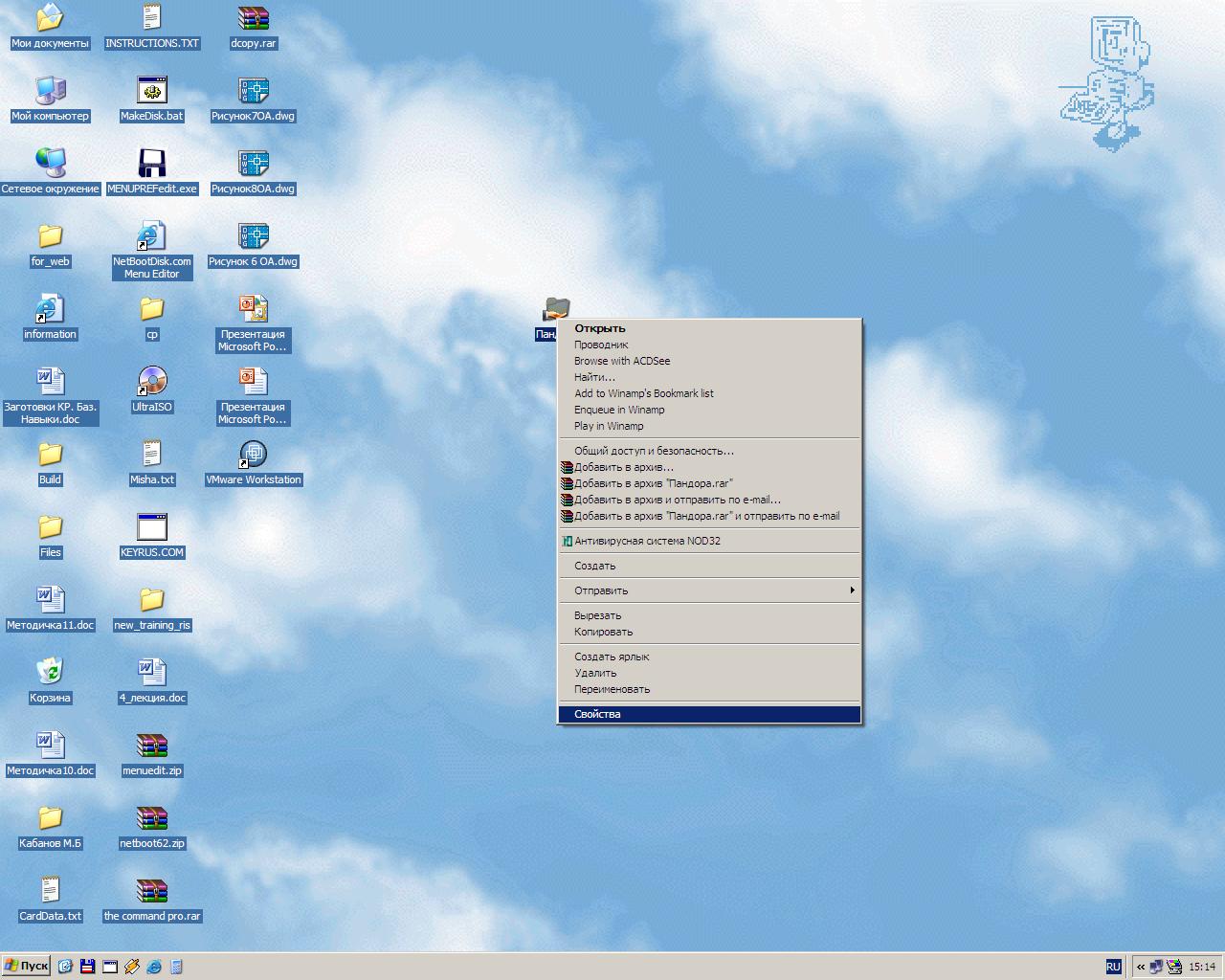Open the VMware Workstation desktop shortcut
This screenshot has height=980, width=1225.
coord(253,455)
